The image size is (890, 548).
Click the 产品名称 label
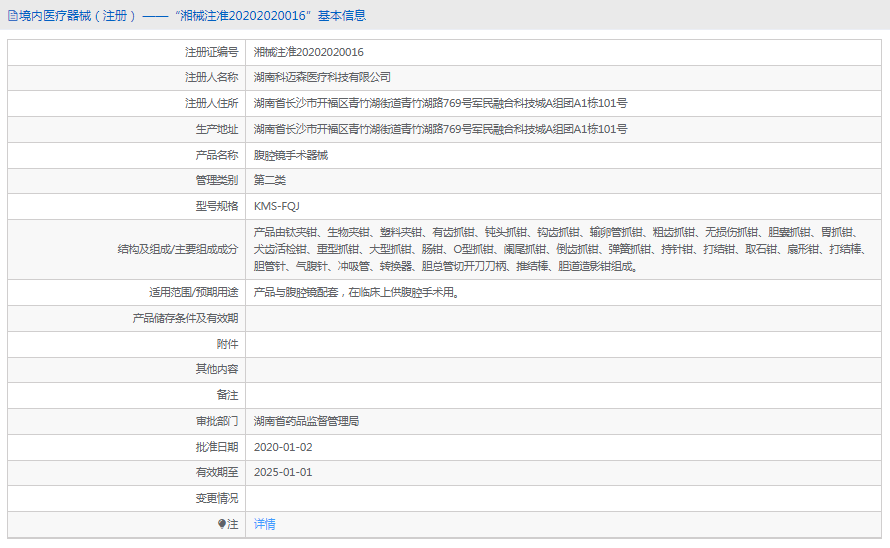pyautogui.click(x=217, y=156)
